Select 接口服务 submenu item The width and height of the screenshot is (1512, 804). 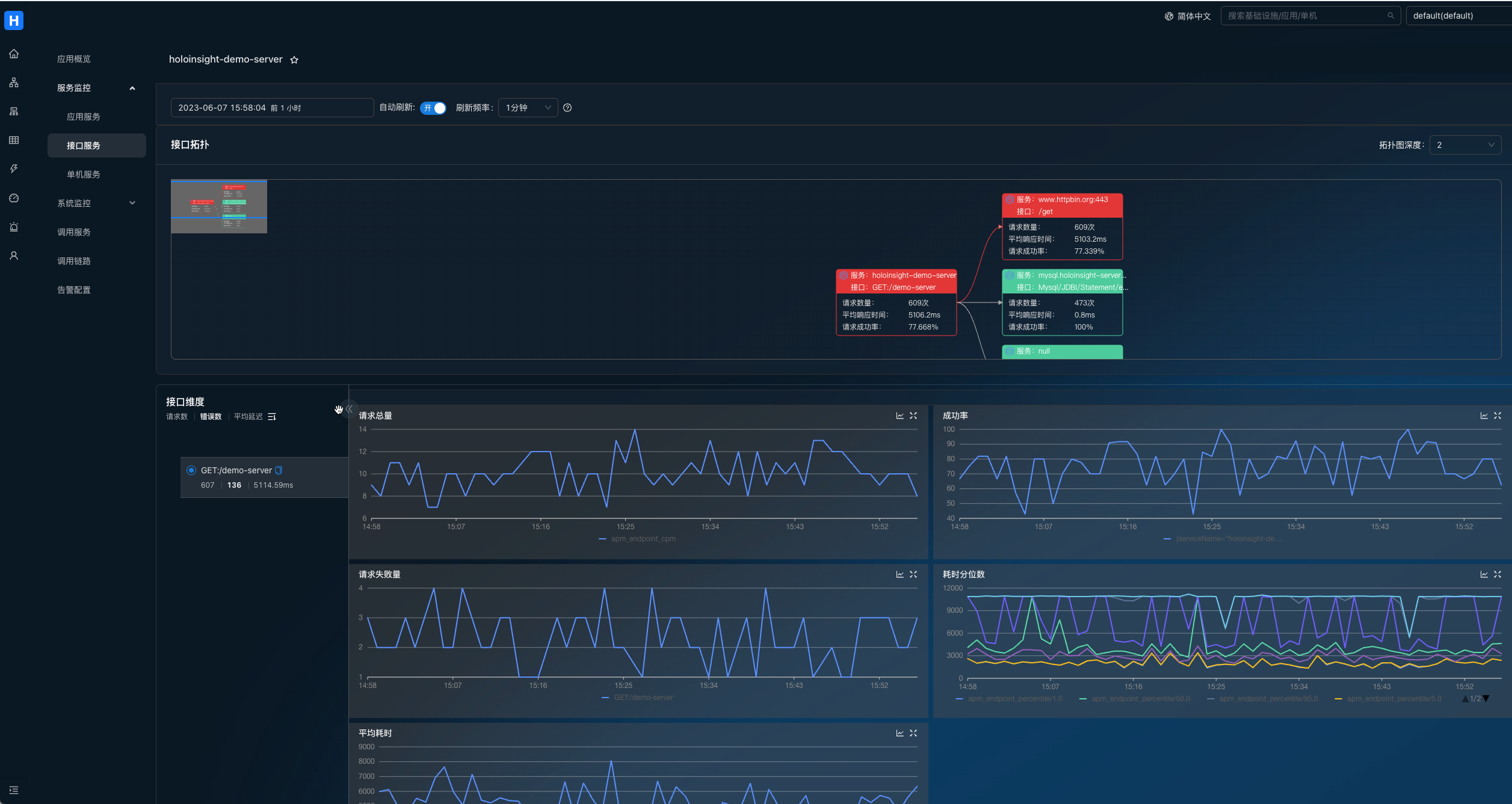[96, 146]
